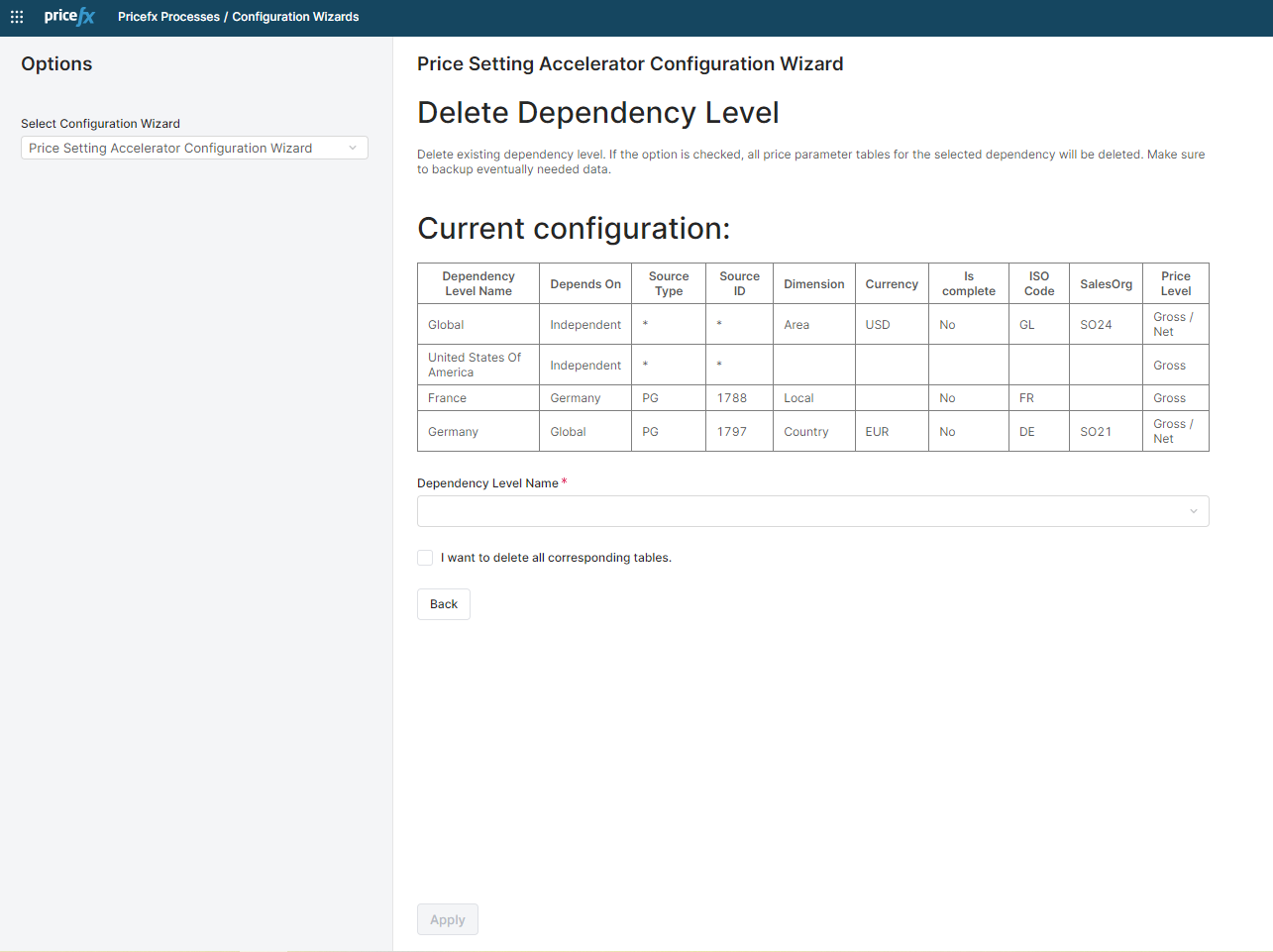The image size is (1273, 952).
Task: Click the Pricefx Processes breadcrumb
Action: pos(168,17)
